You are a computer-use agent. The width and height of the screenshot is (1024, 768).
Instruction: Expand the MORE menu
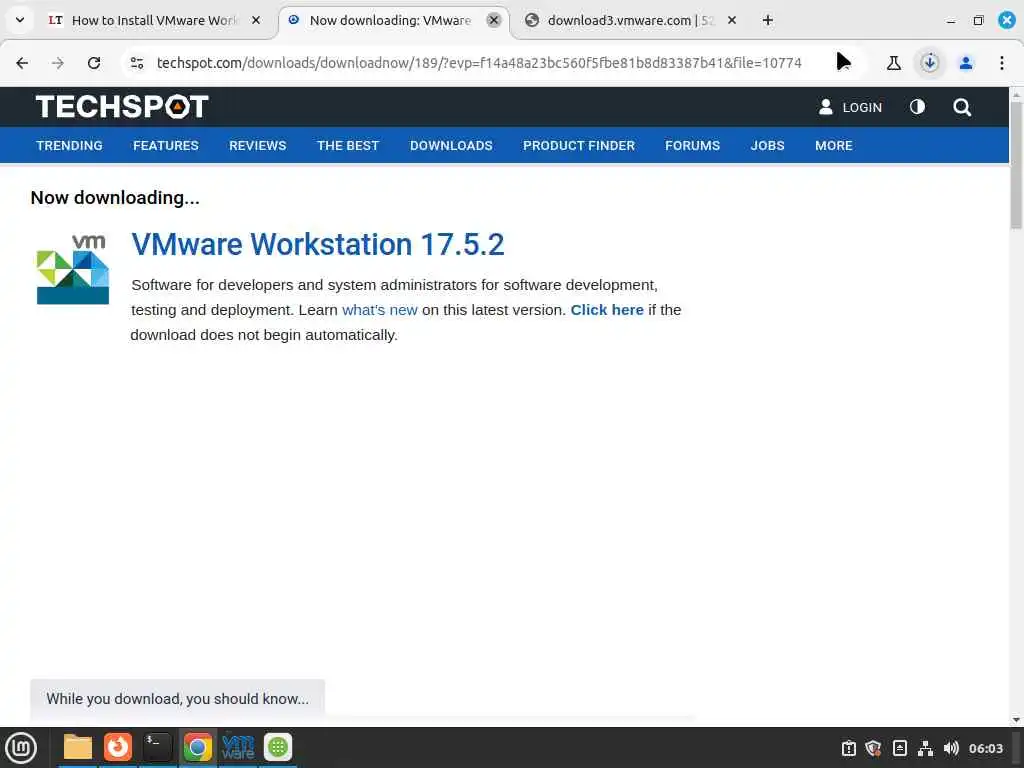833,145
